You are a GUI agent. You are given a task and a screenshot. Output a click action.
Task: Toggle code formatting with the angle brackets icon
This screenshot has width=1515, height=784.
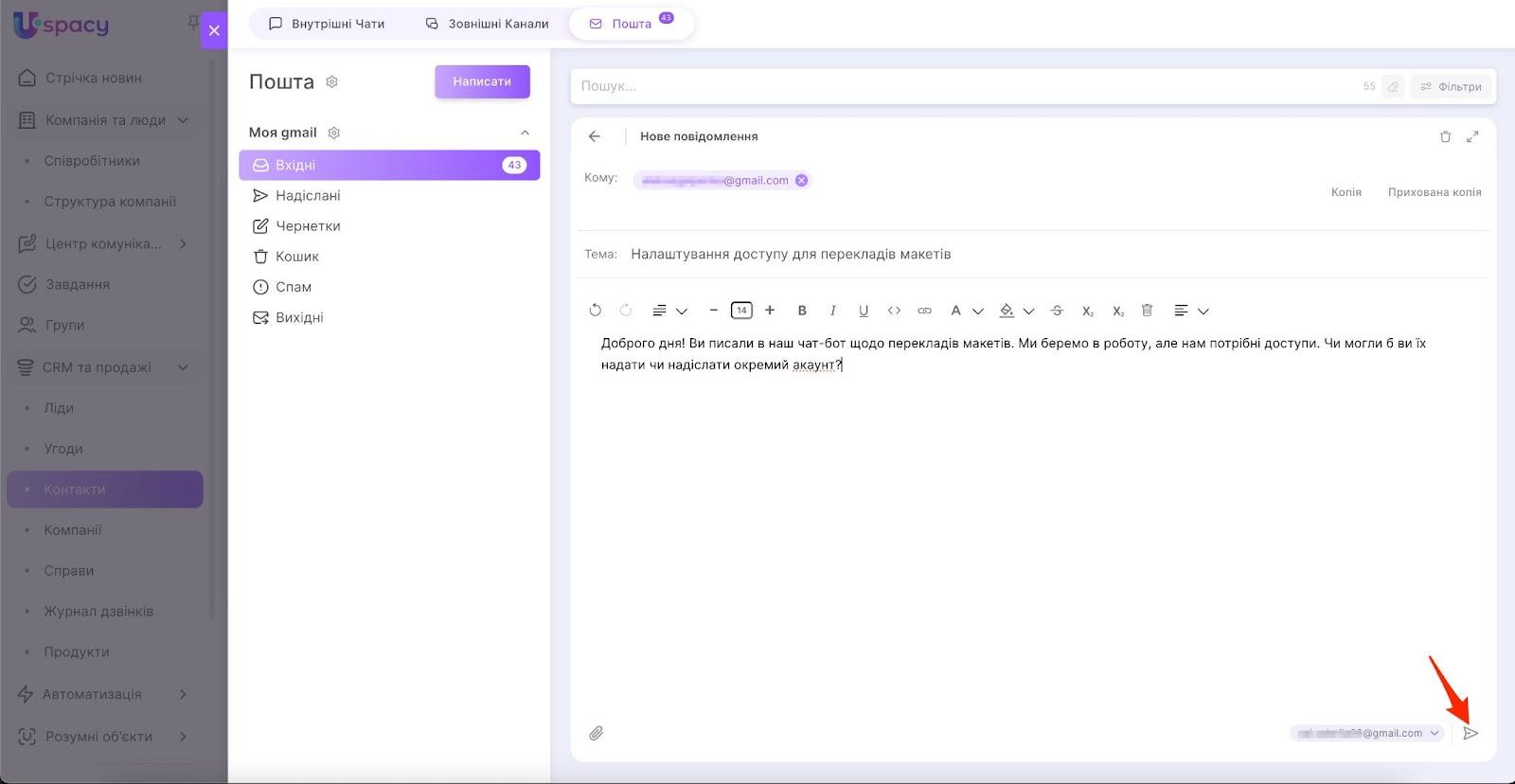[x=894, y=310]
